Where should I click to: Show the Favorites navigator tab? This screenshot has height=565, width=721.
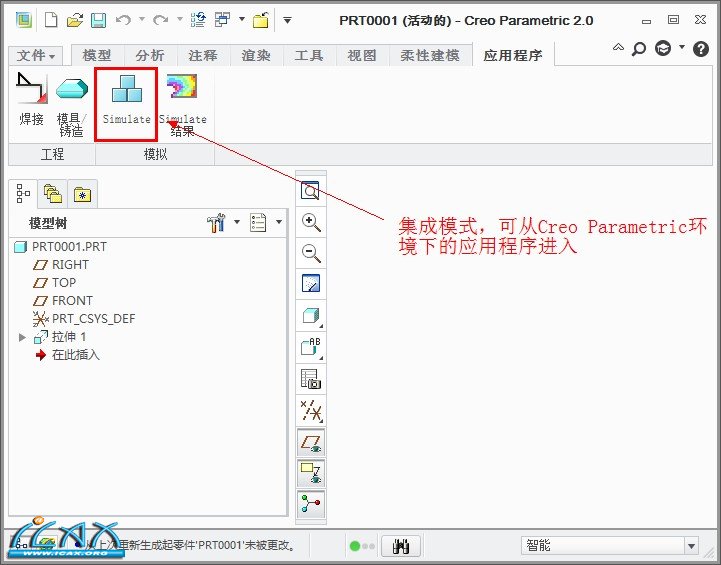[82, 194]
